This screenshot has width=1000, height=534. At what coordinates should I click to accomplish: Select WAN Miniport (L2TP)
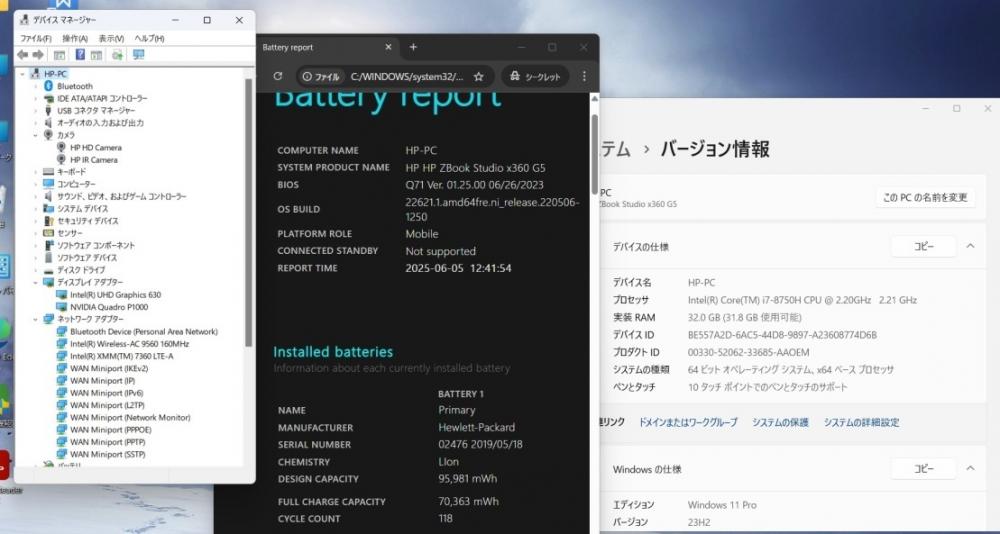click(107, 405)
